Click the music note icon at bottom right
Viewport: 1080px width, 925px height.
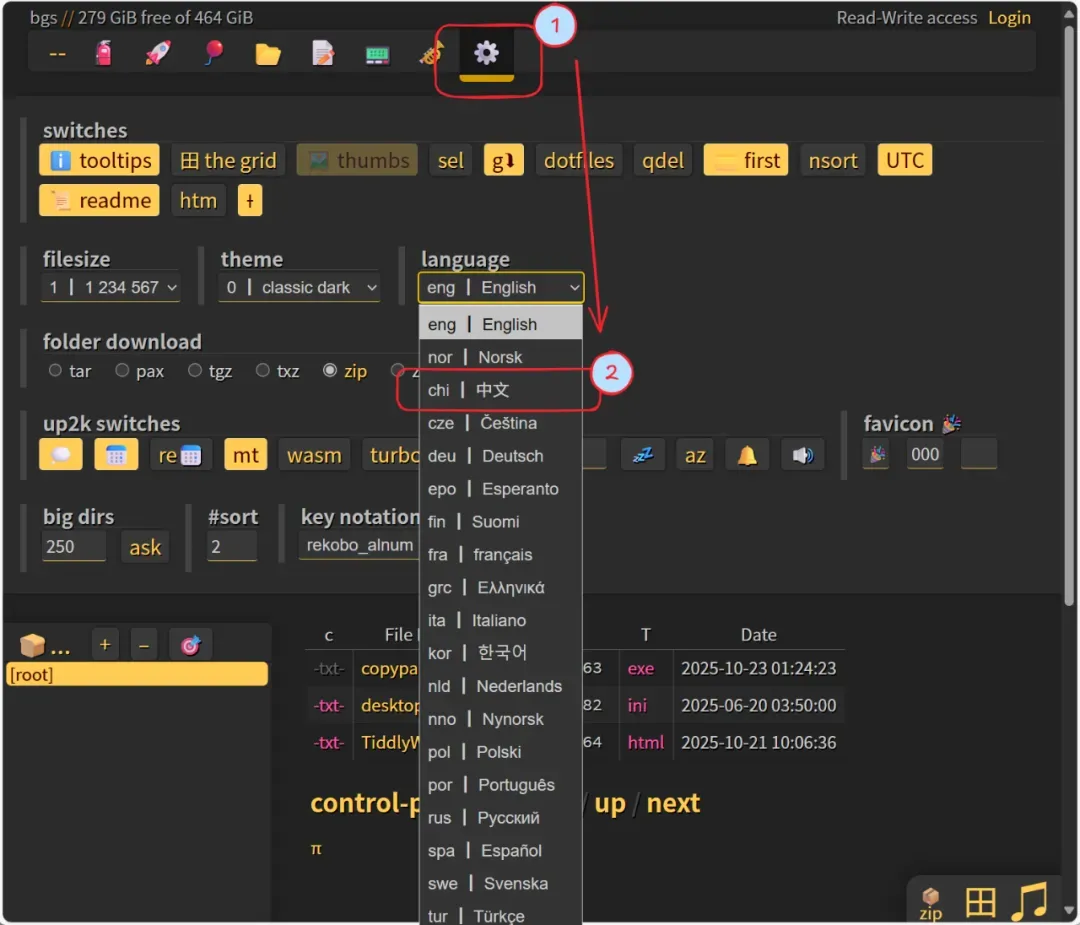click(1030, 901)
